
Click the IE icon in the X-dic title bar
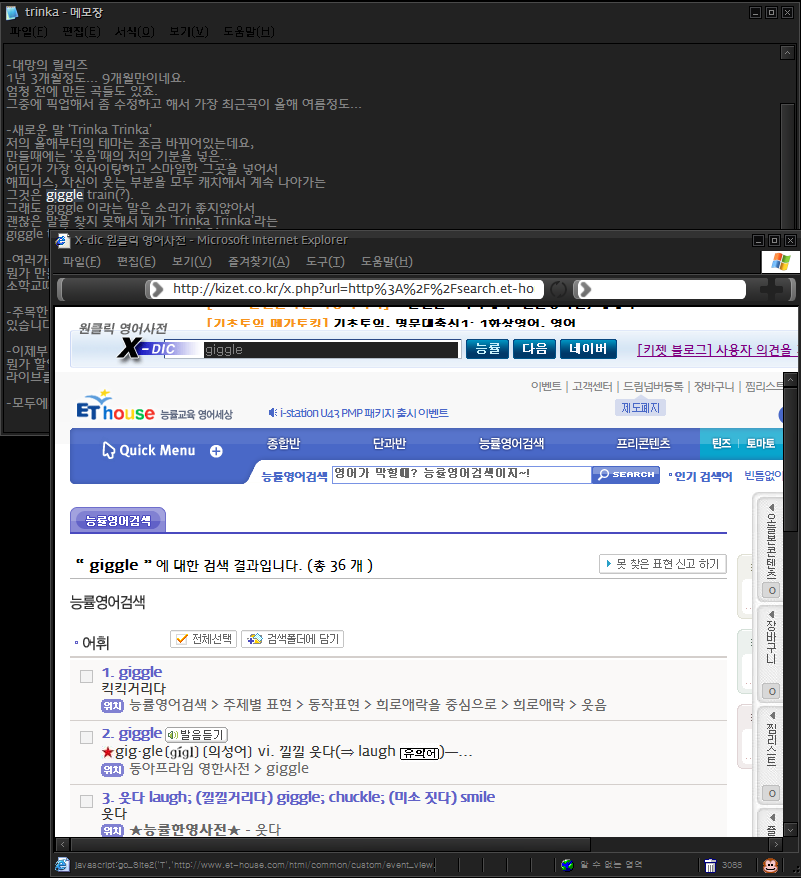pos(63,241)
